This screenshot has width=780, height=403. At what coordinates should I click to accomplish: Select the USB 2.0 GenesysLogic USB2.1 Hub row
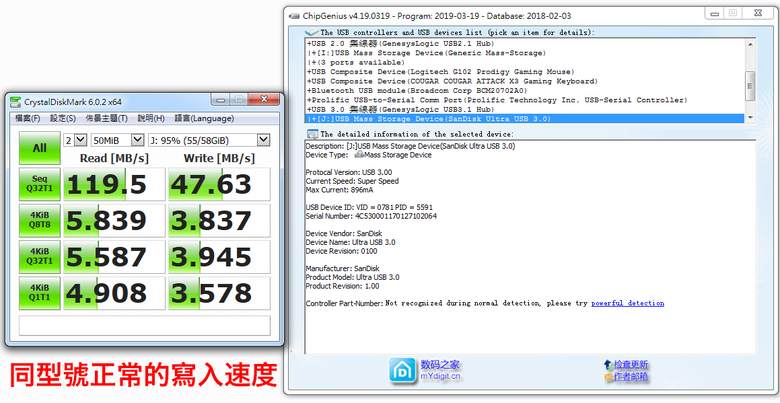(x=525, y=43)
